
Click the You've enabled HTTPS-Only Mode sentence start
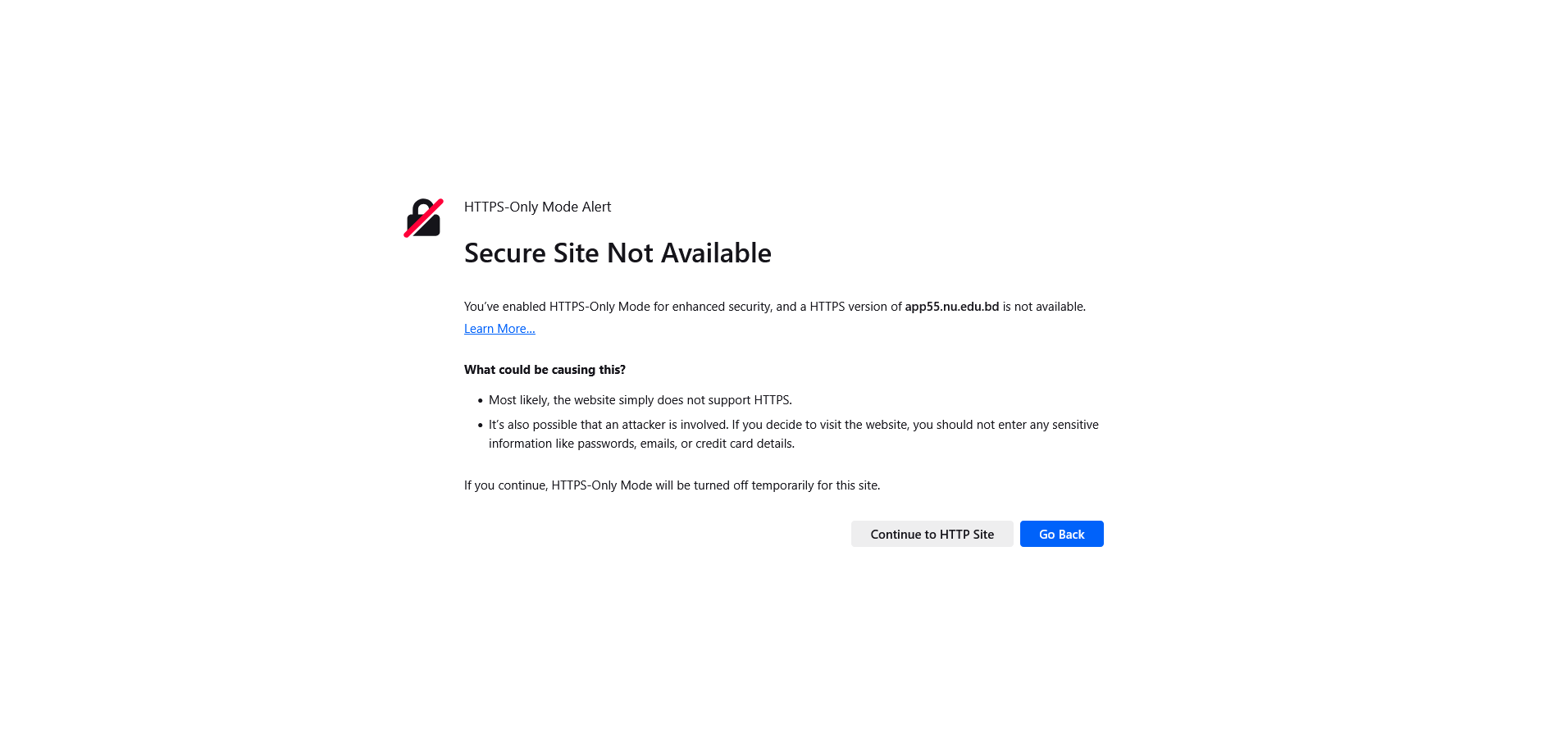(x=557, y=307)
